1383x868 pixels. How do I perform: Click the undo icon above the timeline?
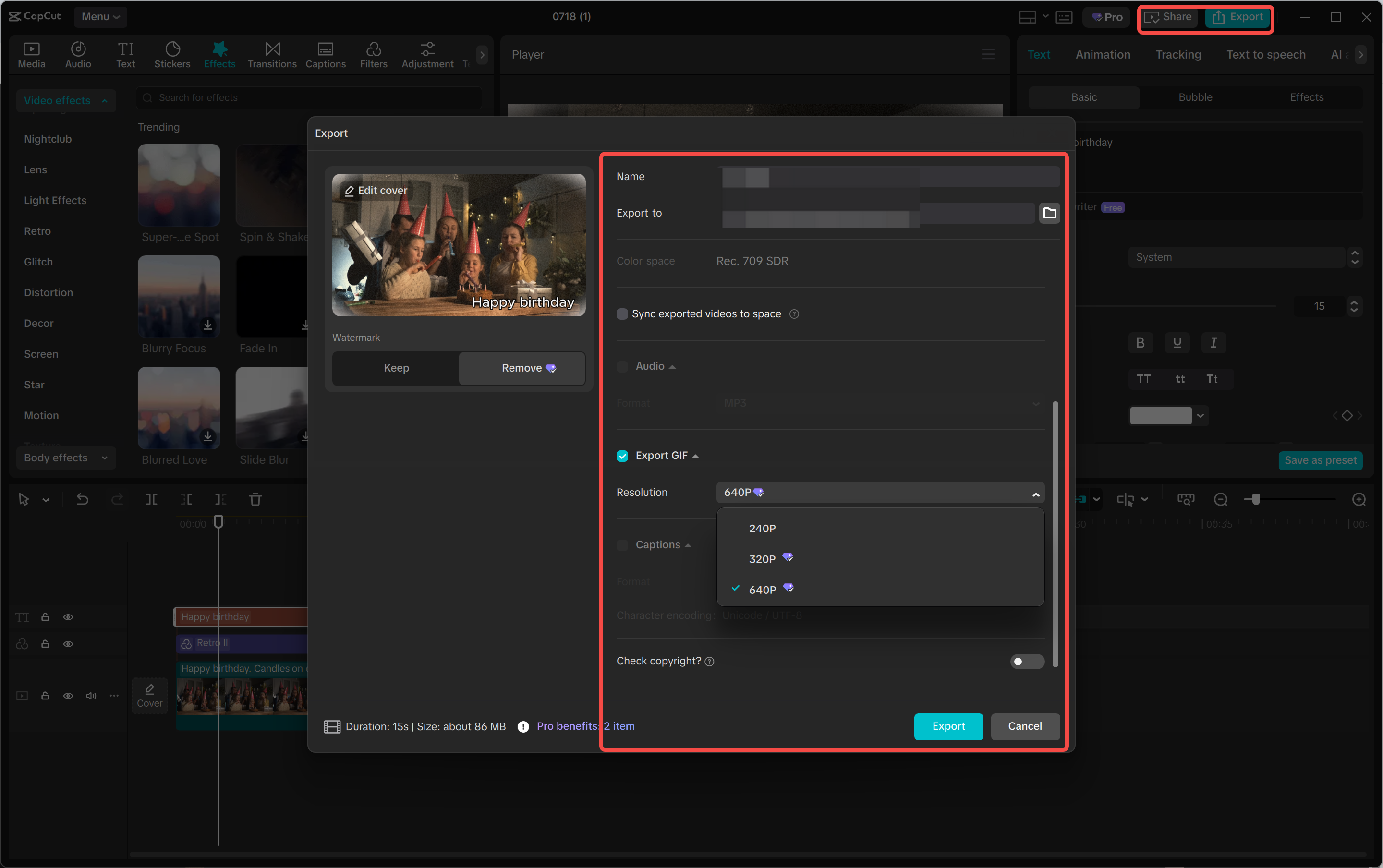[x=83, y=499]
